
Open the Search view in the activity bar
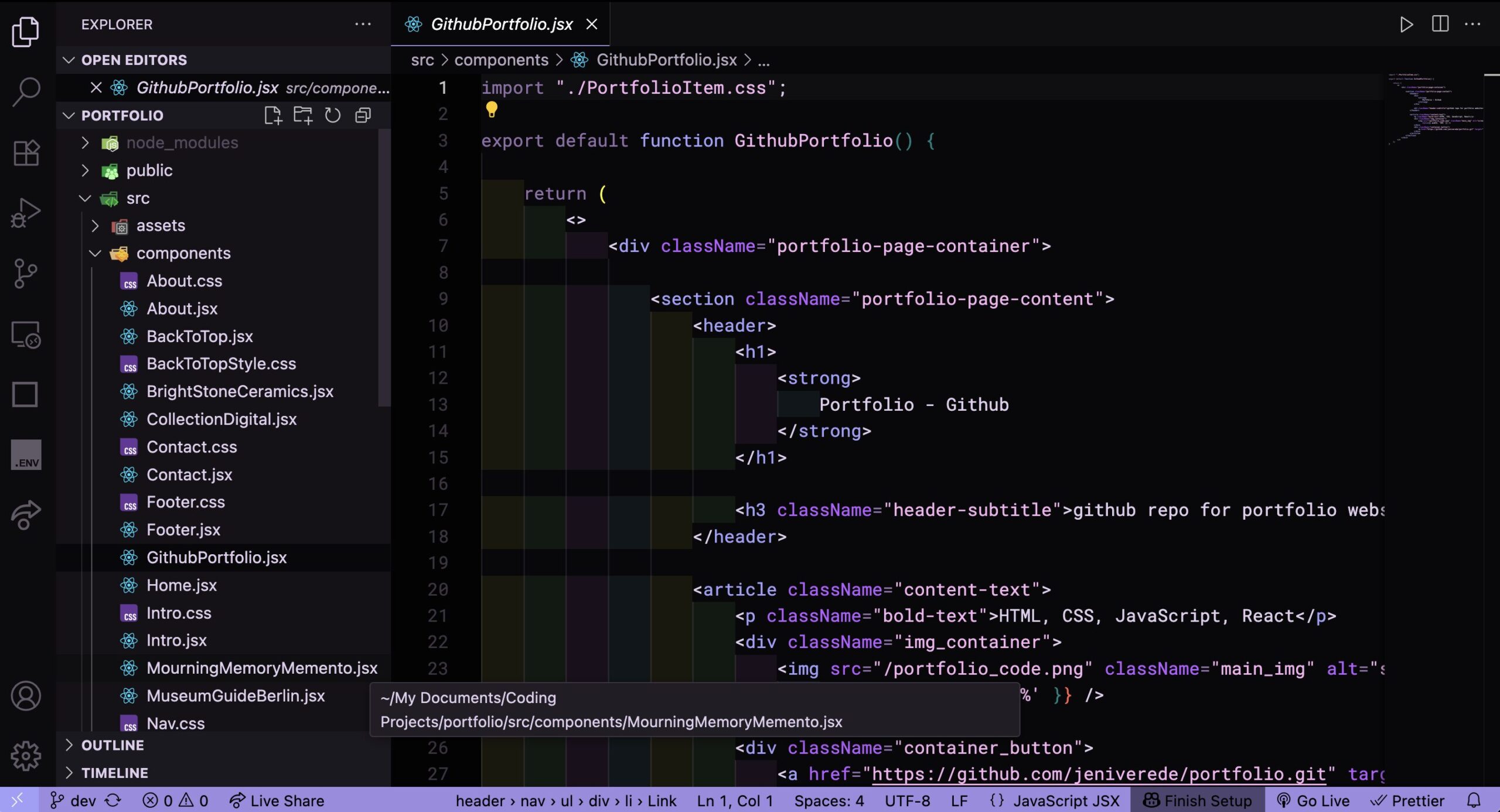click(x=26, y=92)
